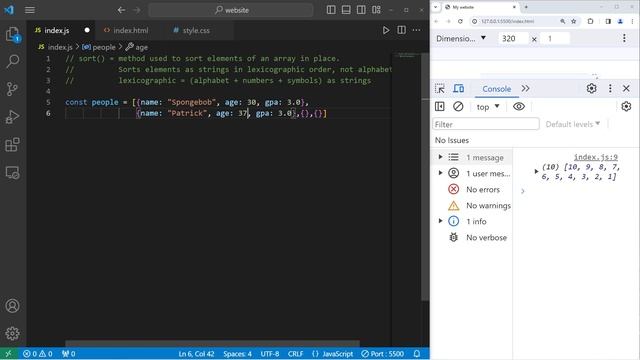640x360 pixels.
Task: Click the ports forwarded status item
Action: pyautogui.click(x=69, y=353)
